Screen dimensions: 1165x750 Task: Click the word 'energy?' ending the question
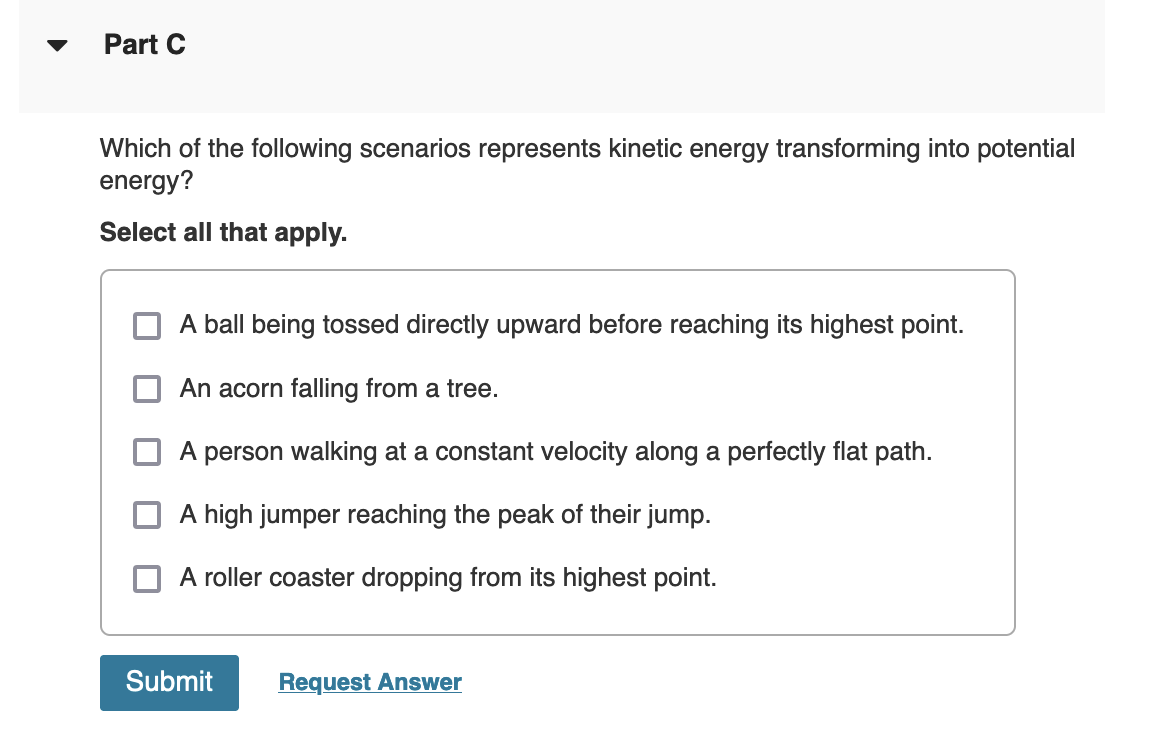[146, 181]
